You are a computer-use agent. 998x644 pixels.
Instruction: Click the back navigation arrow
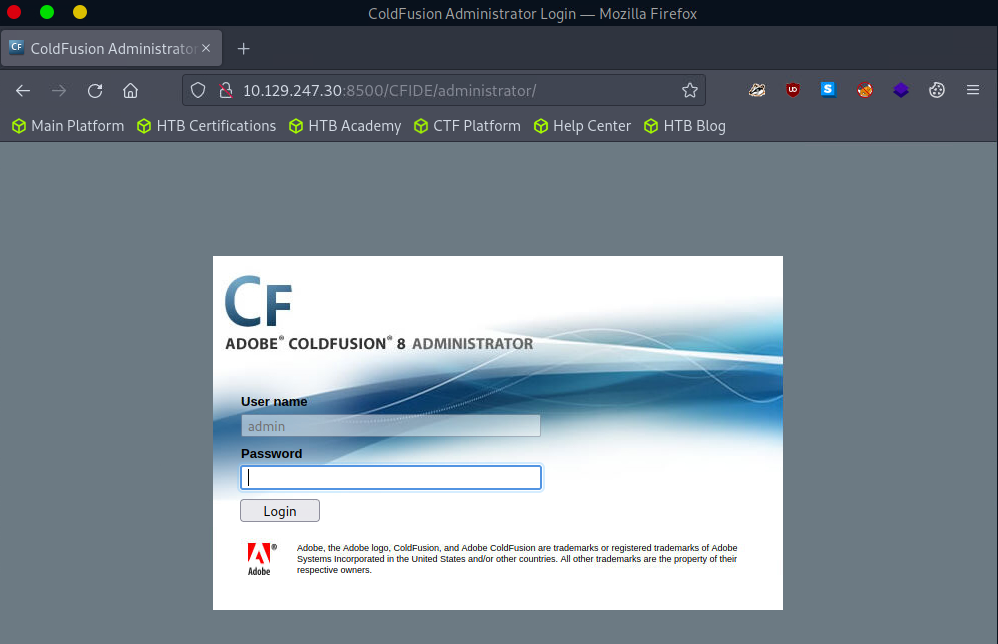pos(23,90)
